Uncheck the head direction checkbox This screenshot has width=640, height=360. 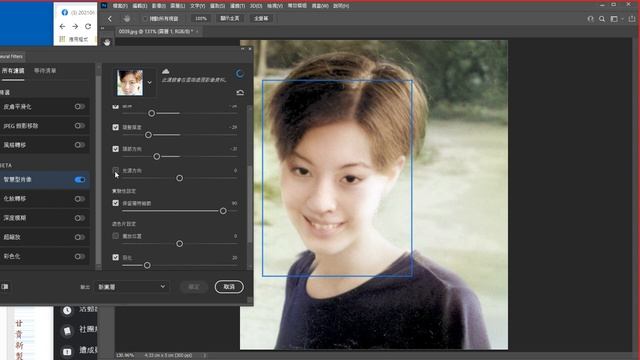point(116,149)
